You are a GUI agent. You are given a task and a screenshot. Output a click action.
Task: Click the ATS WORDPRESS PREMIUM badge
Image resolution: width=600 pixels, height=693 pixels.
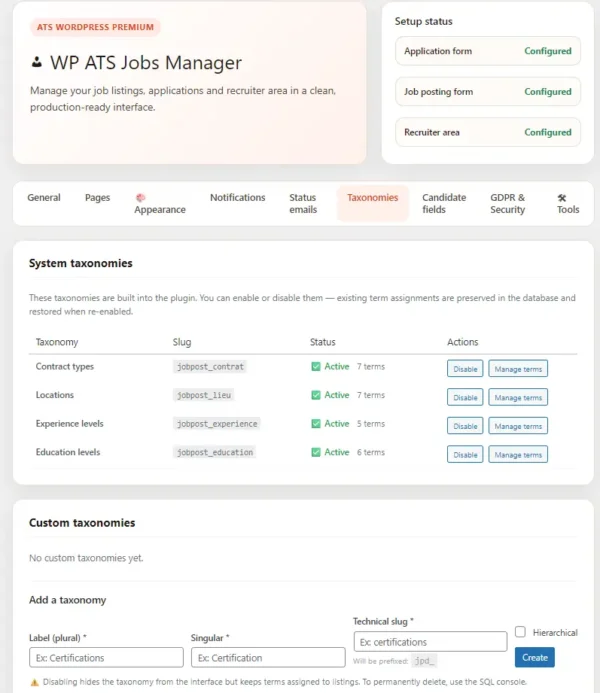coord(95,27)
